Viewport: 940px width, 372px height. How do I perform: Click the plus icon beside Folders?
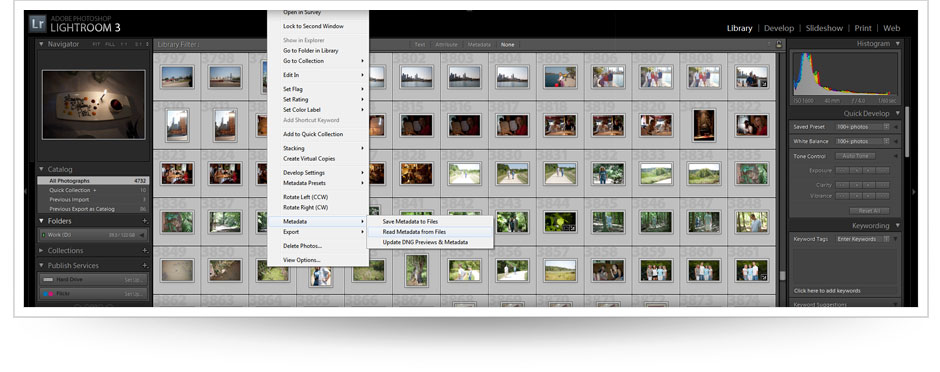[x=145, y=221]
